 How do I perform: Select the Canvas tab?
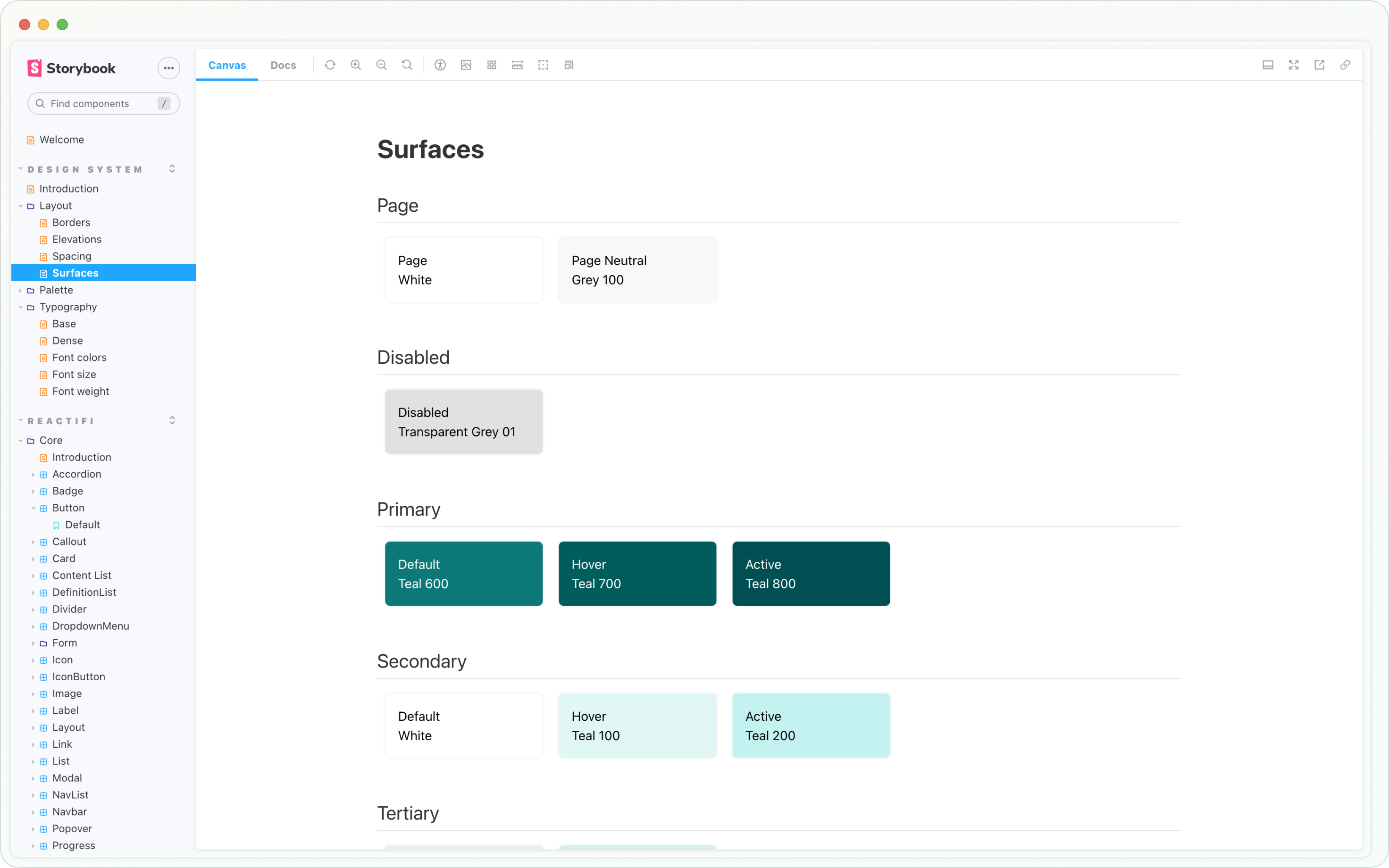pos(227,65)
